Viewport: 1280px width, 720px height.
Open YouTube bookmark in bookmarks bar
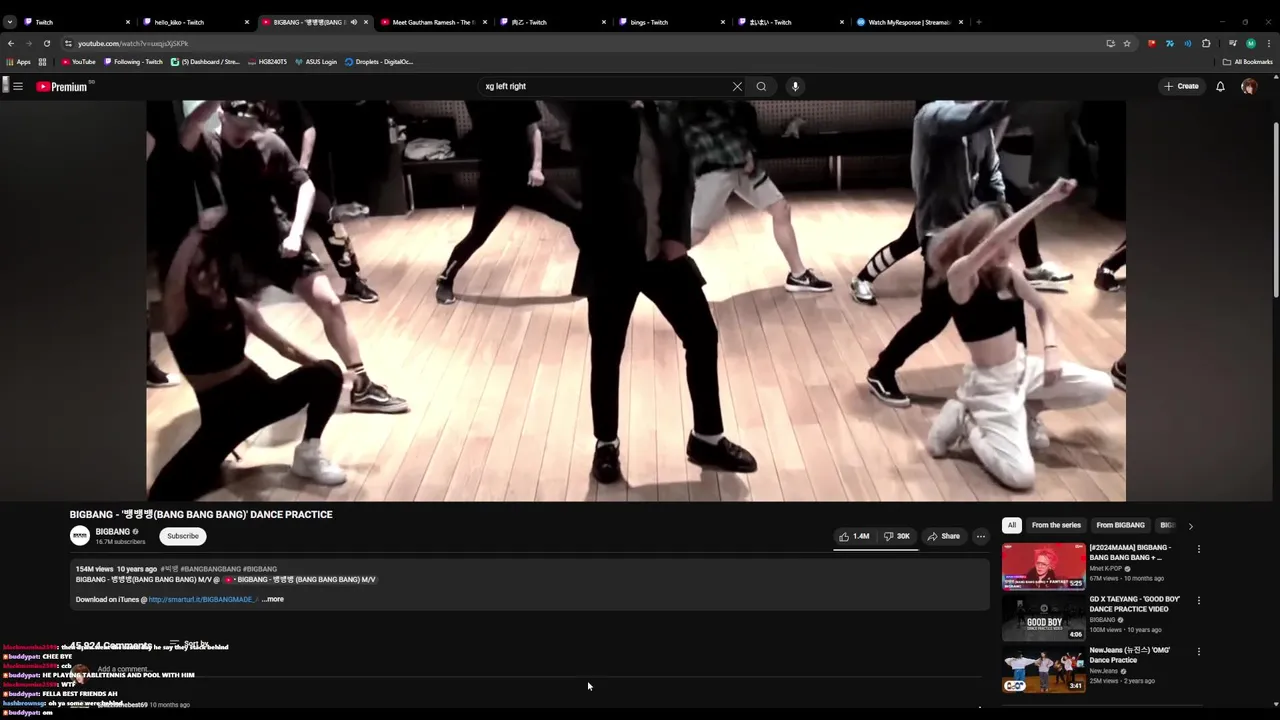78,62
